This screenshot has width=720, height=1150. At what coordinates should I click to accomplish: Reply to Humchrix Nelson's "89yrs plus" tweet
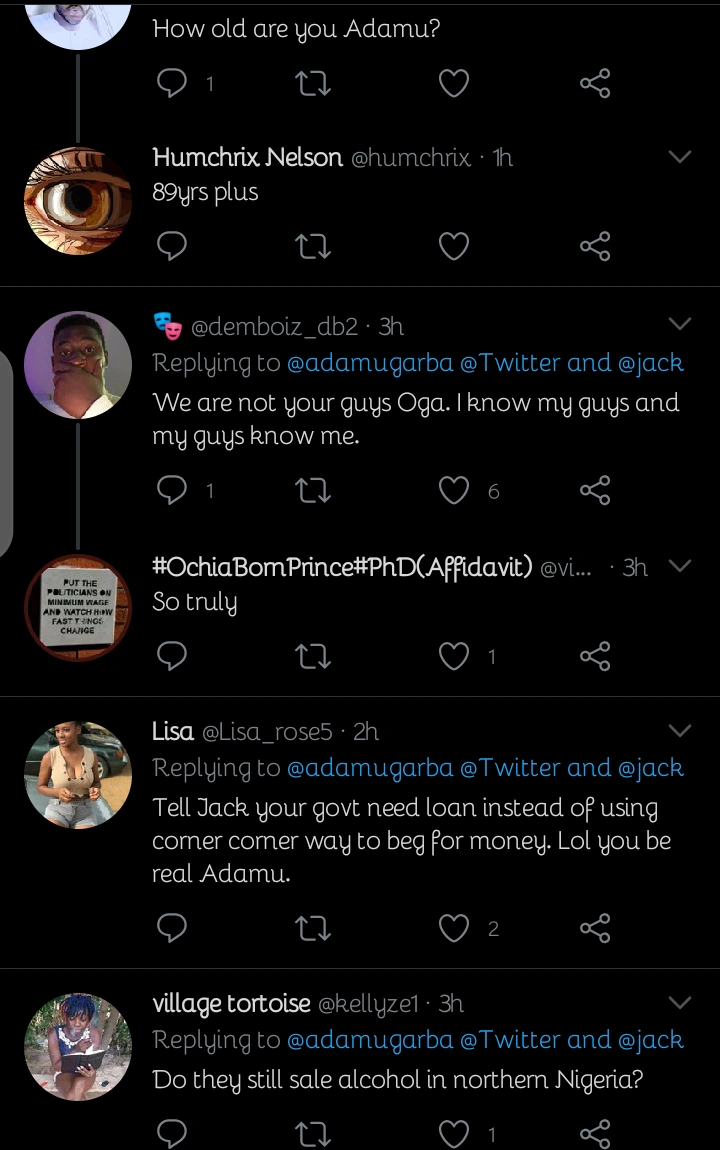tap(173, 246)
